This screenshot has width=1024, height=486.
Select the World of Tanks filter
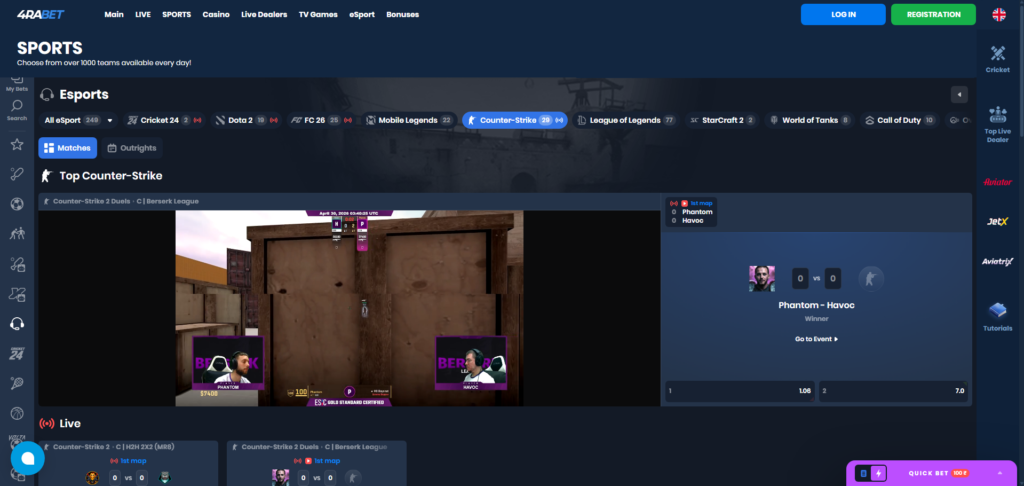(810, 120)
